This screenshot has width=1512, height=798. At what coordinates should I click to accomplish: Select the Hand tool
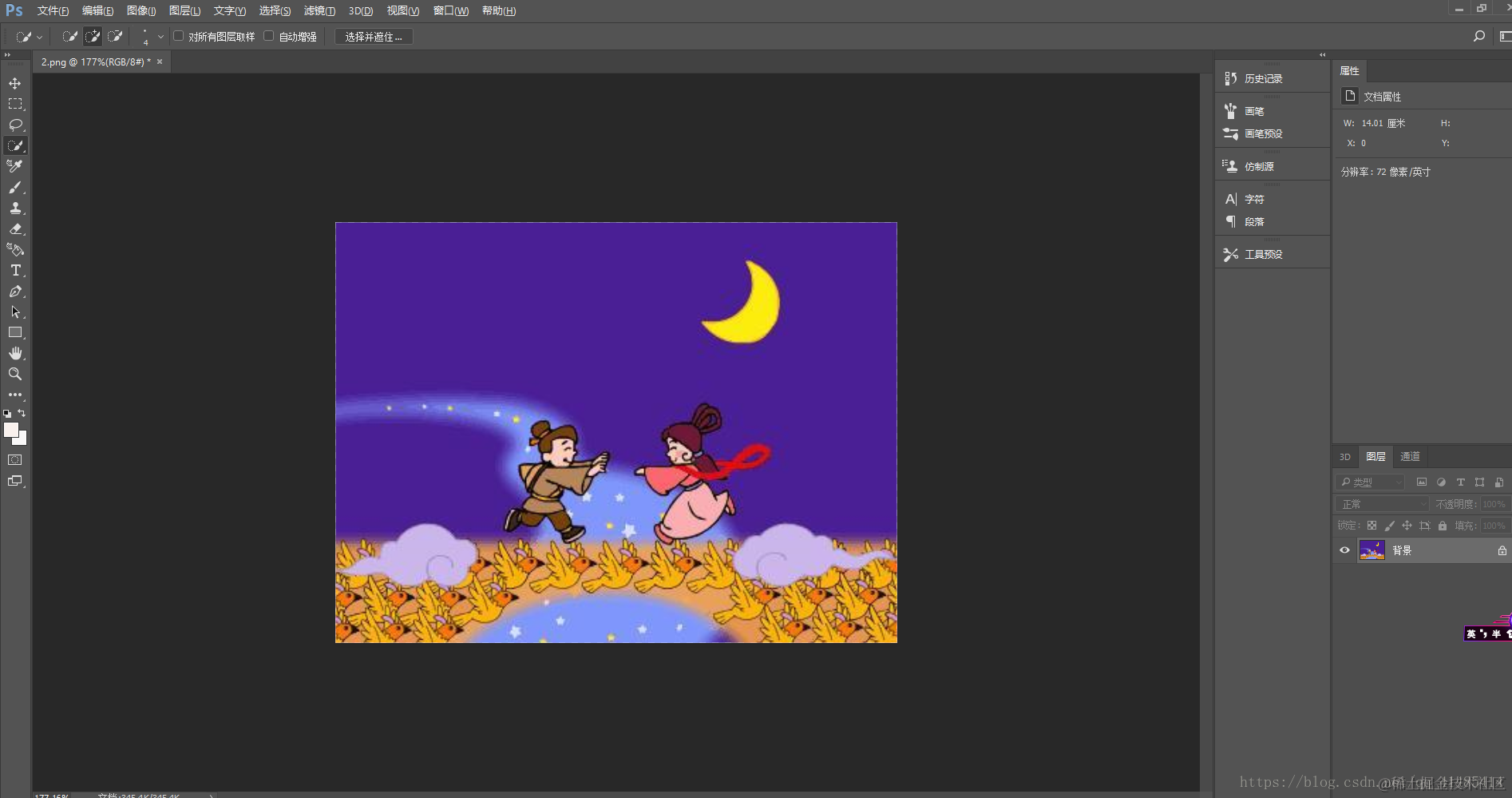[x=15, y=353]
